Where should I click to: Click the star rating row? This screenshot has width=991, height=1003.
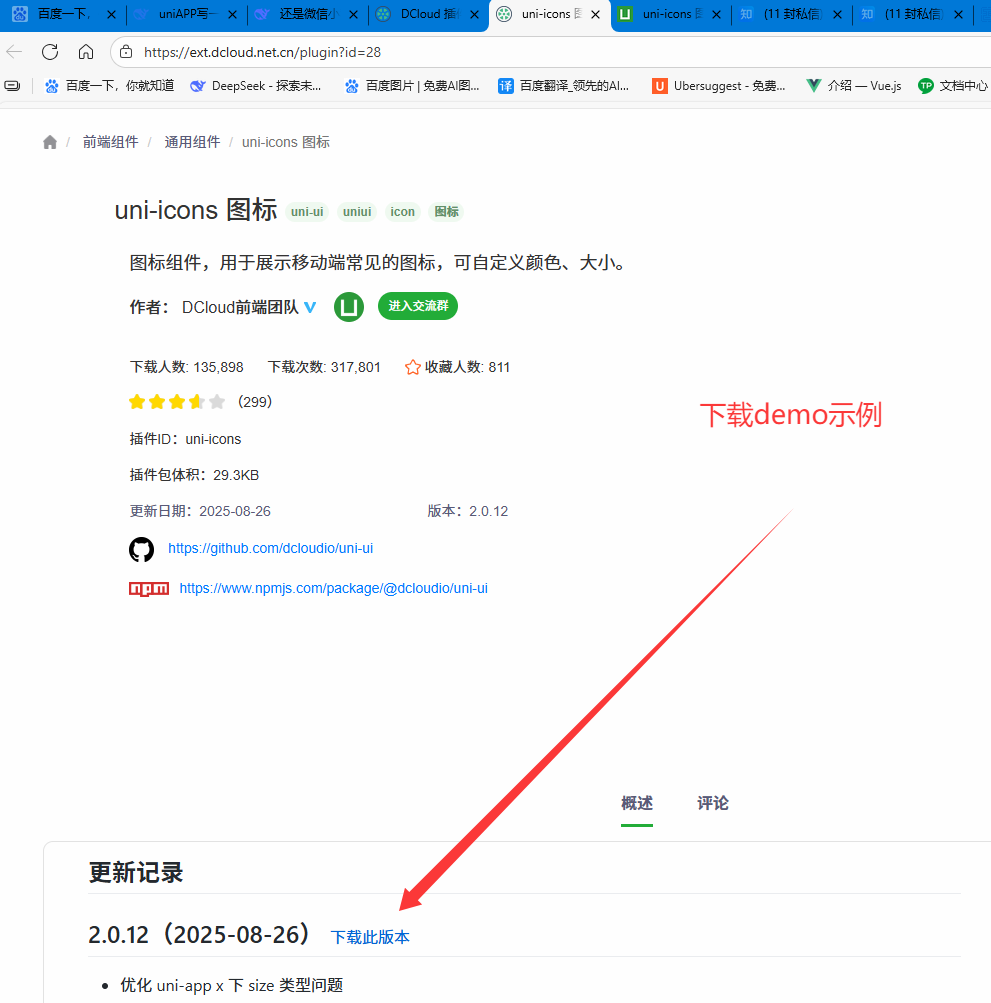[177, 402]
